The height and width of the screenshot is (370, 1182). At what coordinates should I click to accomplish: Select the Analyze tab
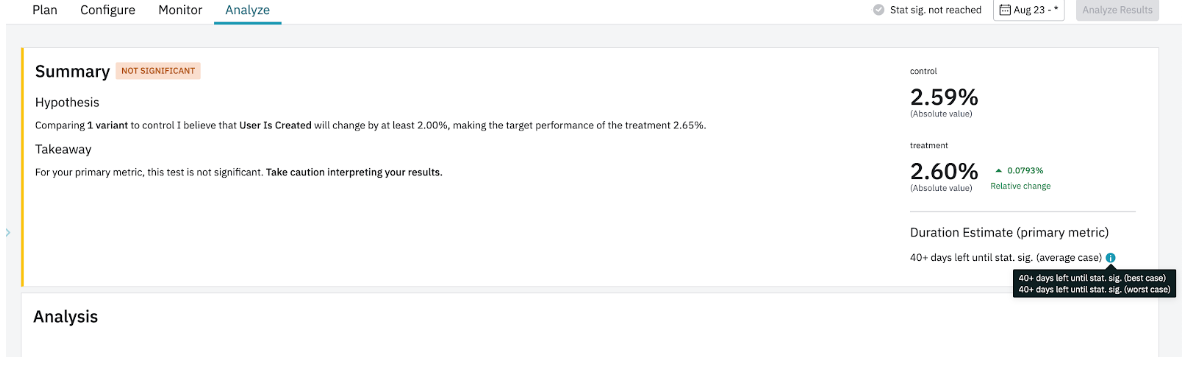point(247,10)
